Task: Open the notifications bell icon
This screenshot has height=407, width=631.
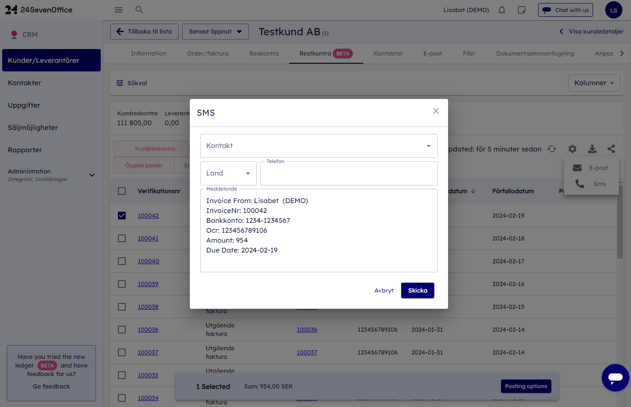Action: [x=502, y=10]
